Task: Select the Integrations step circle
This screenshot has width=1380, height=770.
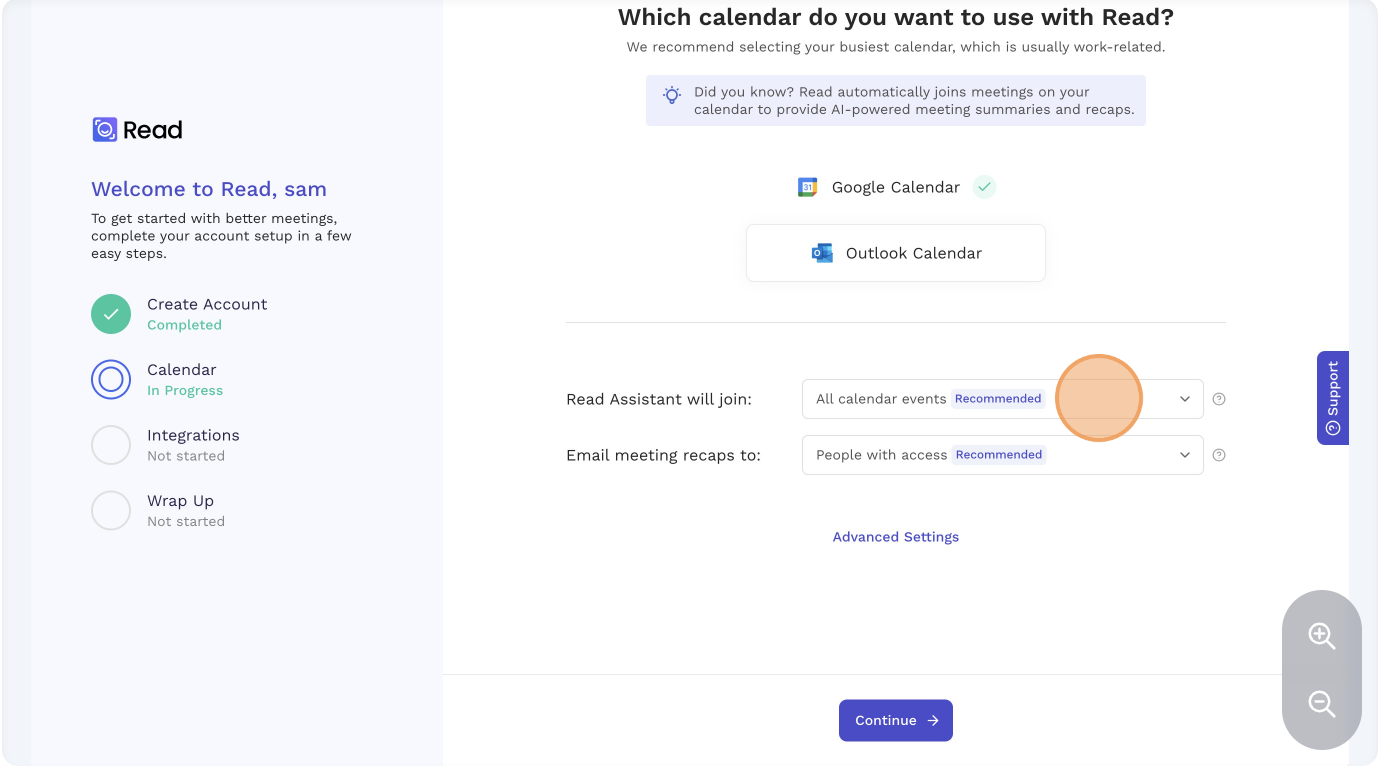Action: [x=111, y=445]
